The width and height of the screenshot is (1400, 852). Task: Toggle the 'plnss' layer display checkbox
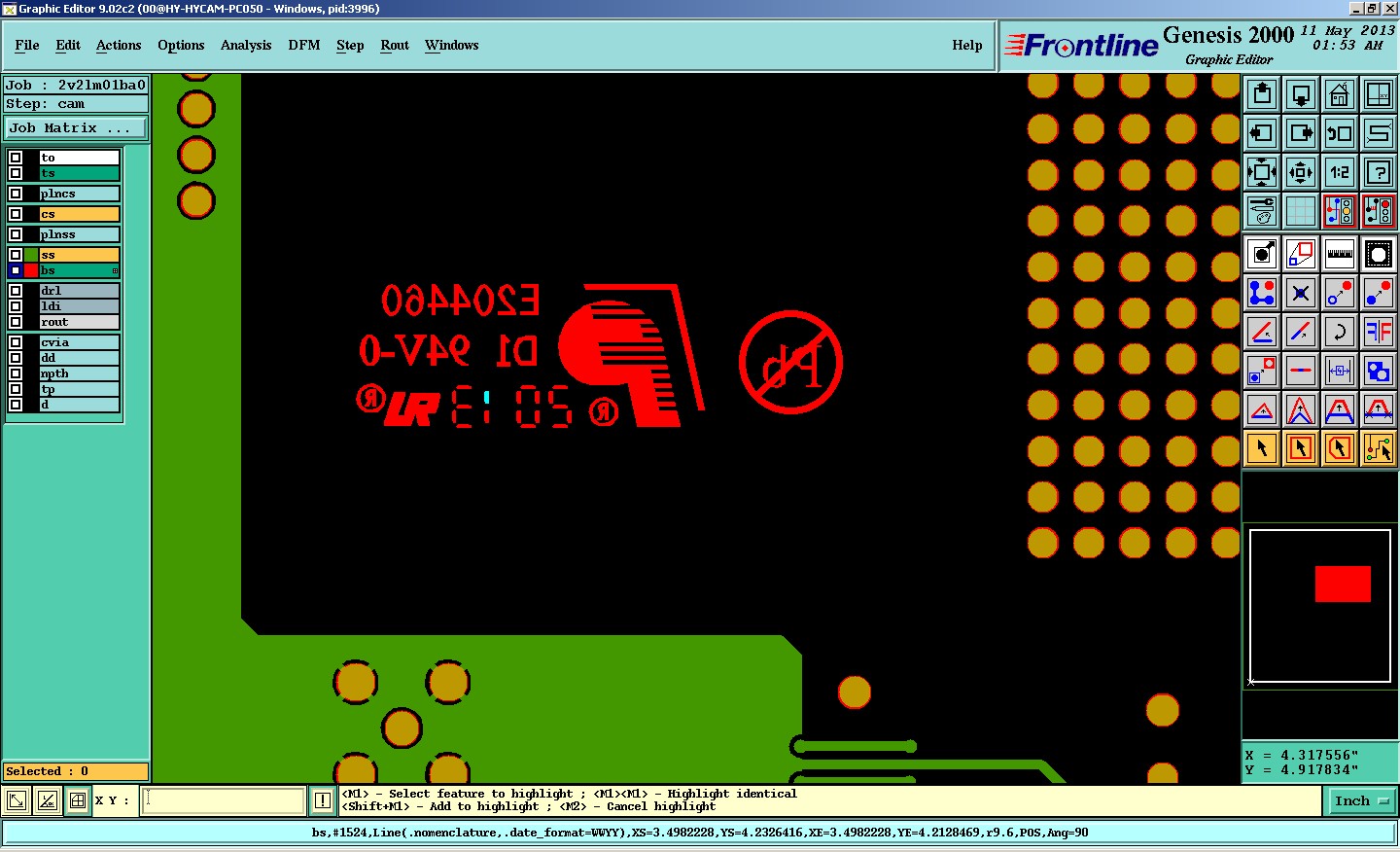click(x=16, y=234)
